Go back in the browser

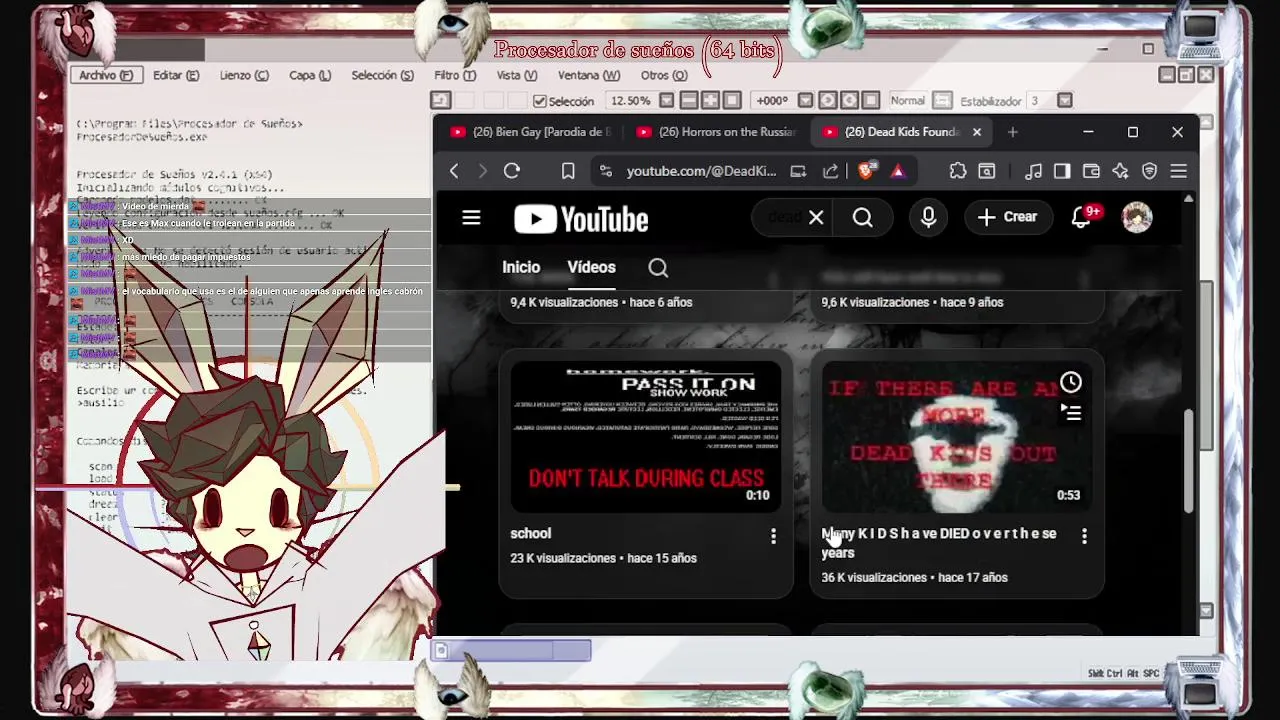tap(454, 171)
